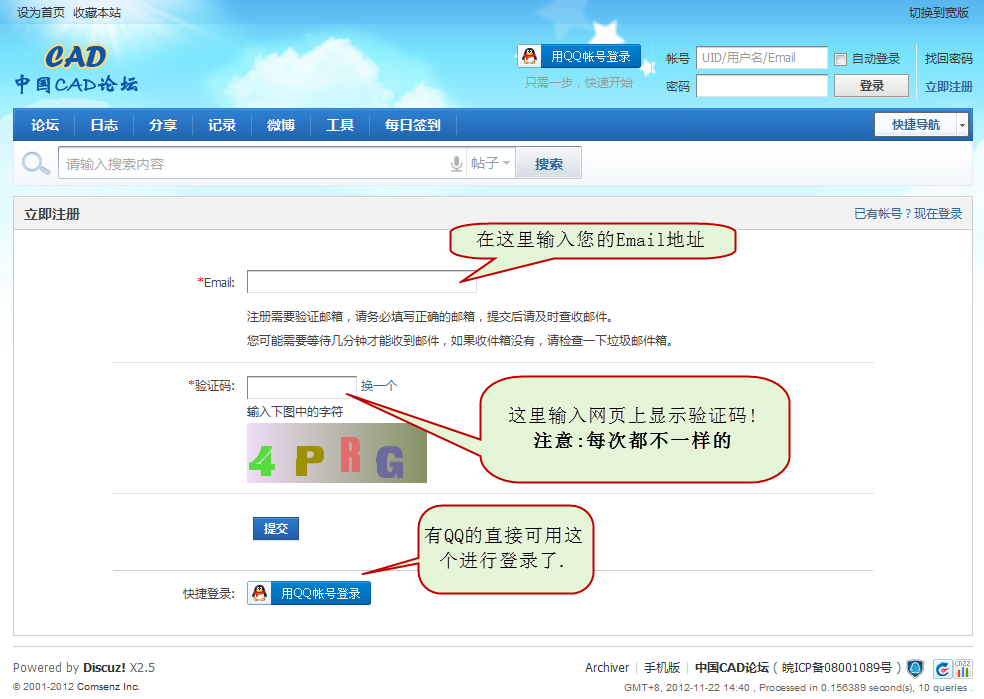Click the 换一个 captcha refresh link
This screenshot has width=984, height=699.
click(x=379, y=385)
